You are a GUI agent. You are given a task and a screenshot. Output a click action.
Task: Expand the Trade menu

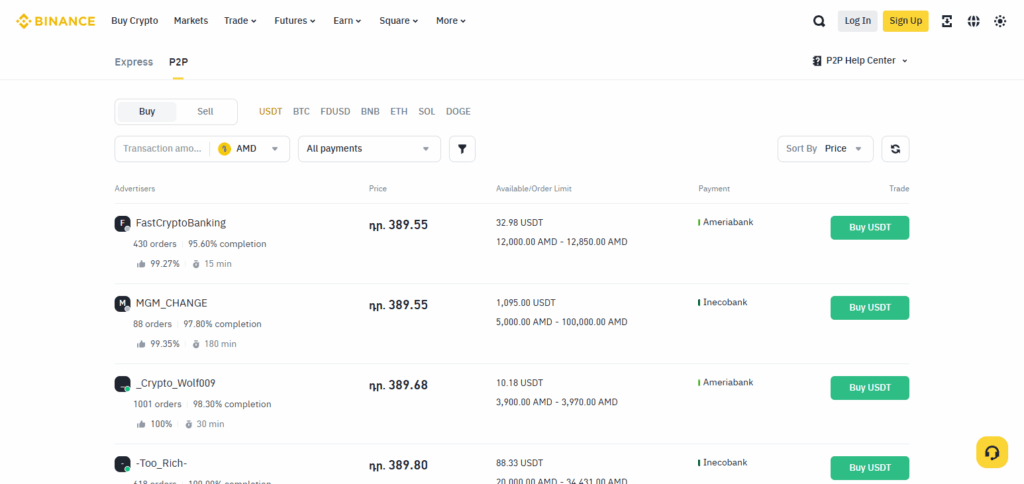pyautogui.click(x=240, y=21)
